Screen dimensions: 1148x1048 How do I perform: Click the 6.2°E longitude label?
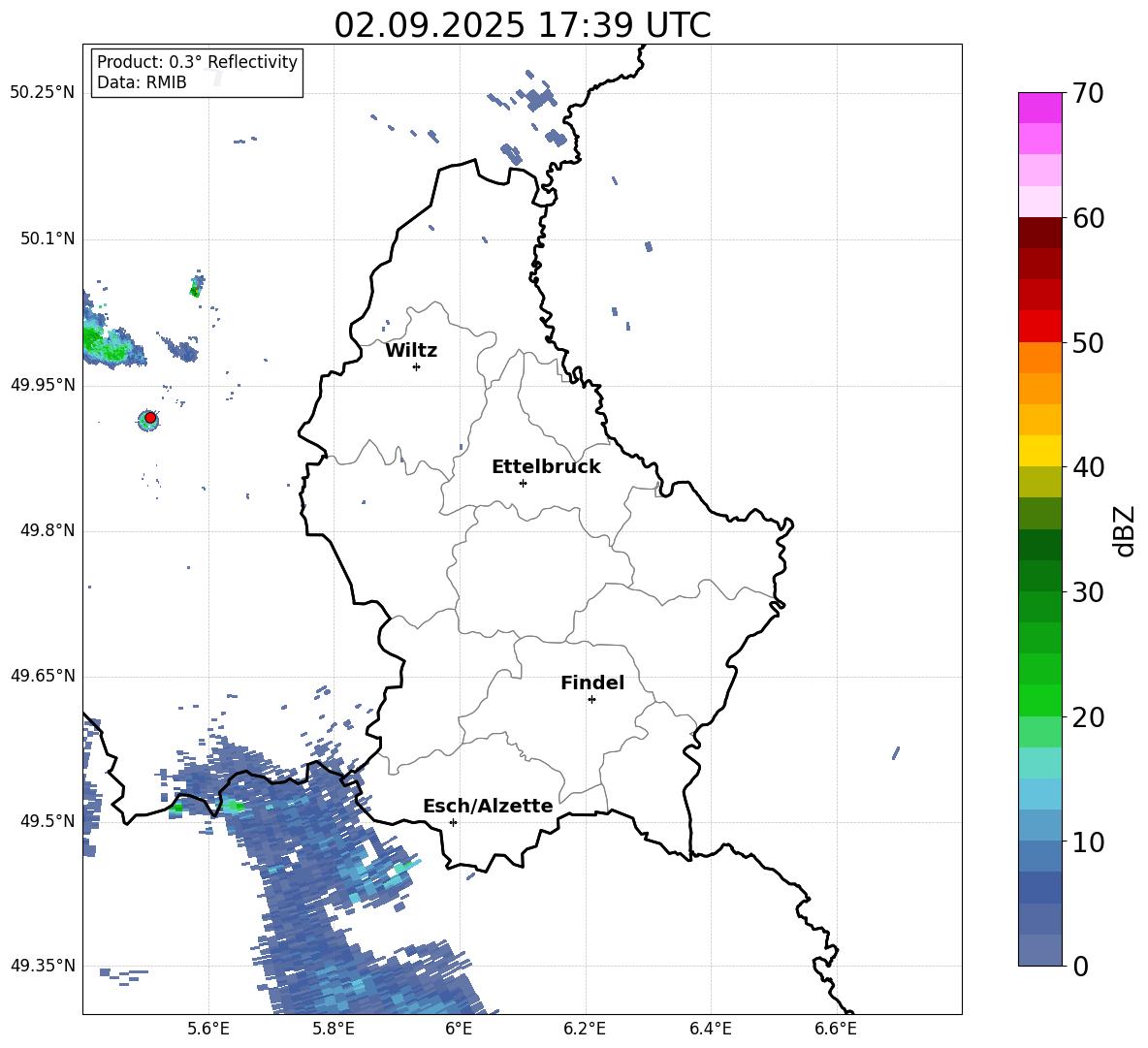pos(585,1030)
